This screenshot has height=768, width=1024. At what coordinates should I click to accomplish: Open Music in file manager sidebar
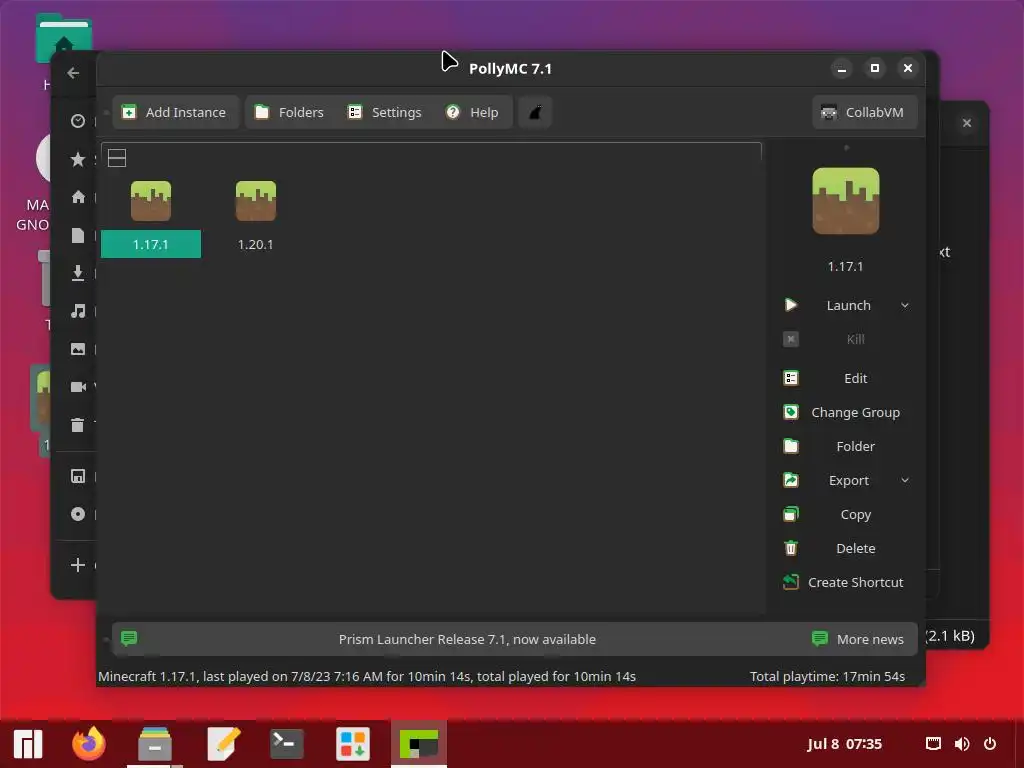click(x=78, y=311)
